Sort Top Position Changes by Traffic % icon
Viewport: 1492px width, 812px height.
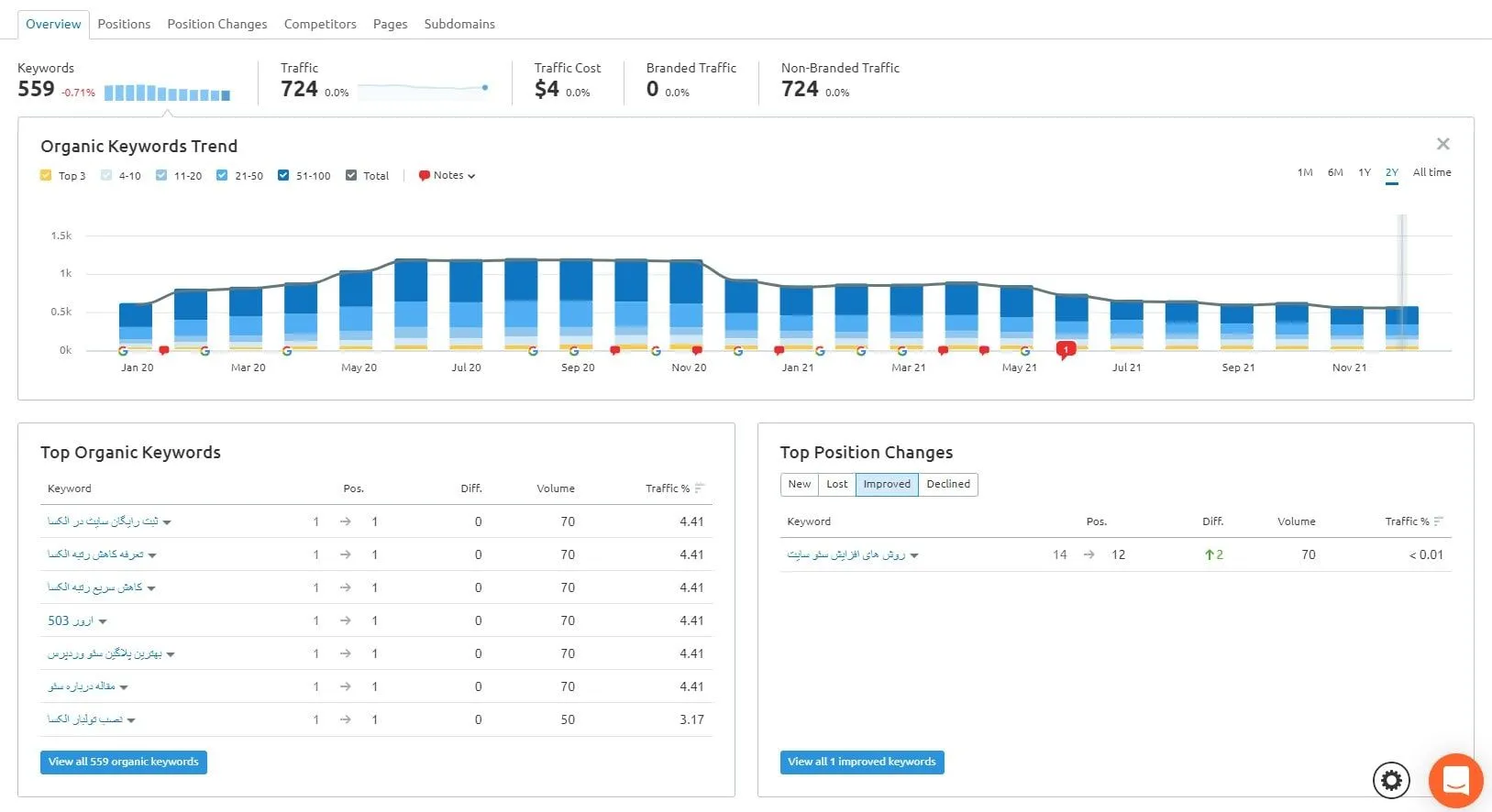(x=1439, y=521)
